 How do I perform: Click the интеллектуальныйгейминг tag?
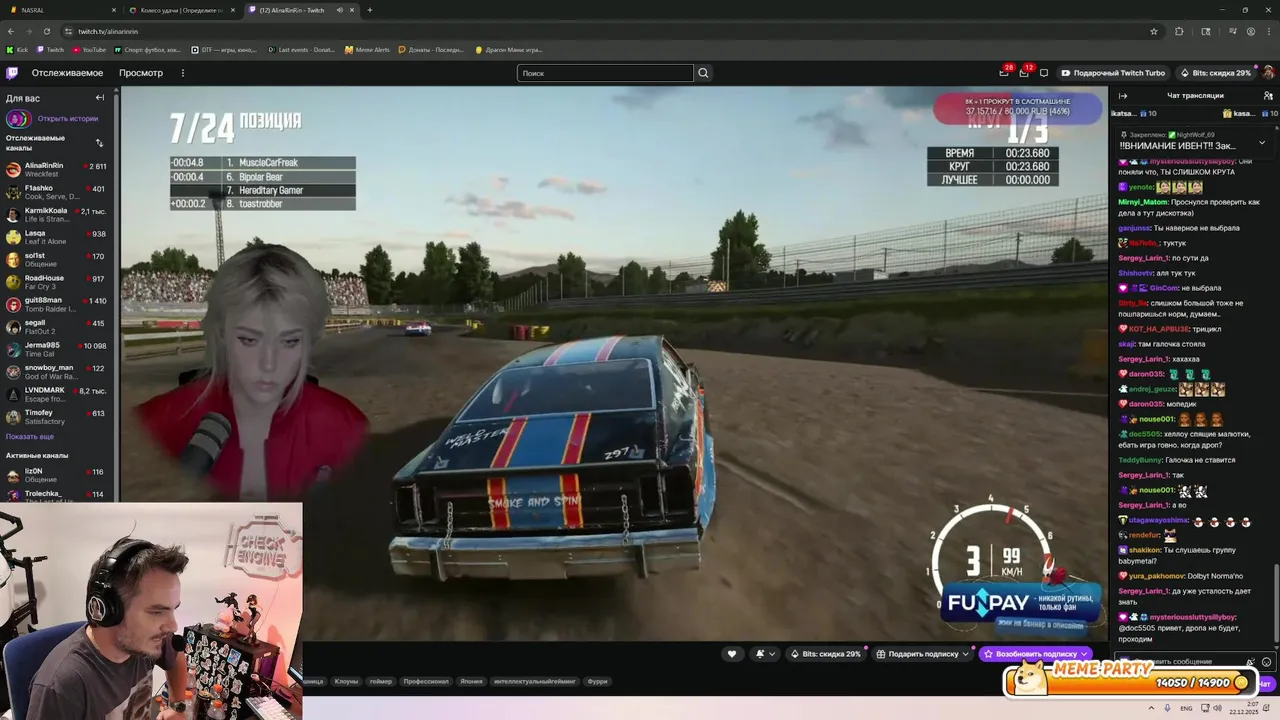point(536,681)
